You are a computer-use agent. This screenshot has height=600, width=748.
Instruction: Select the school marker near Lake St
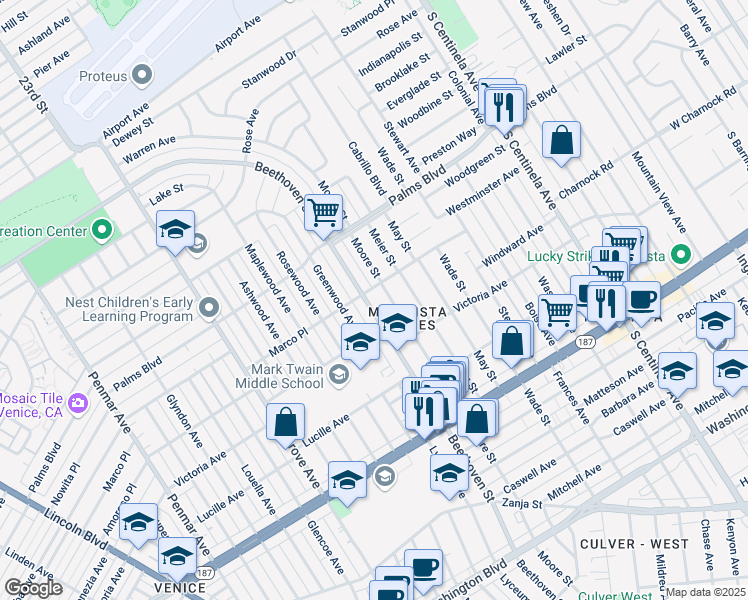[x=176, y=229]
